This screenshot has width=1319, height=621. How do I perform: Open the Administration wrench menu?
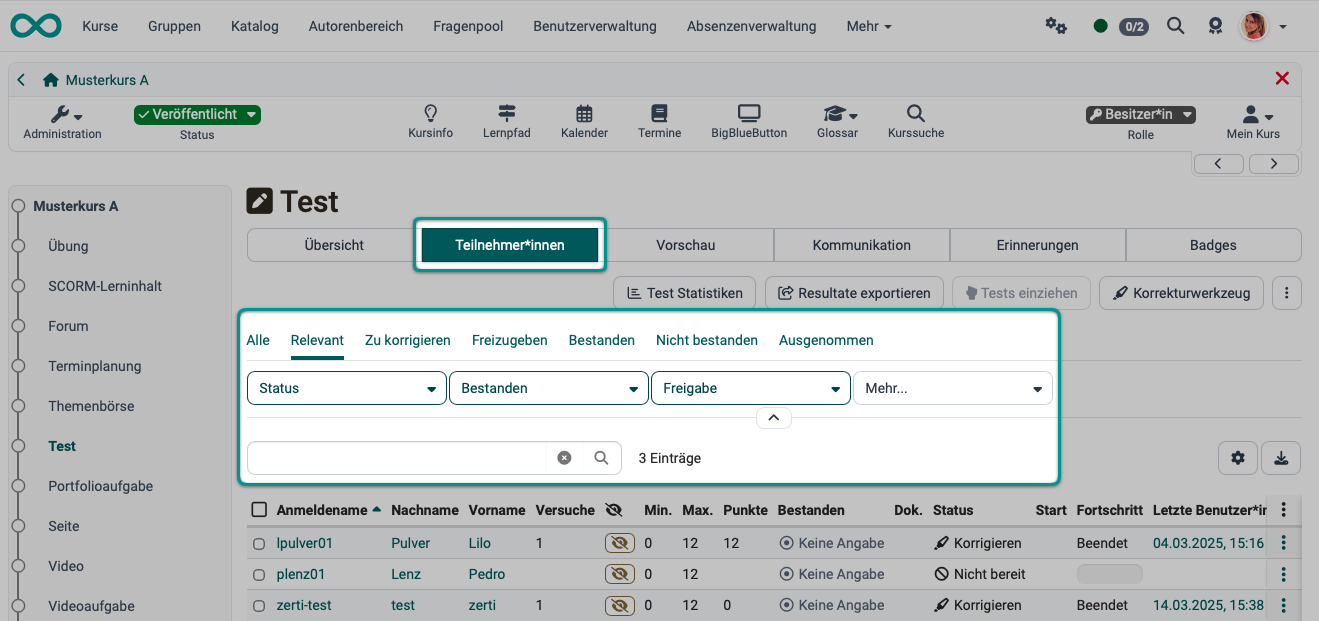[x=63, y=122]
